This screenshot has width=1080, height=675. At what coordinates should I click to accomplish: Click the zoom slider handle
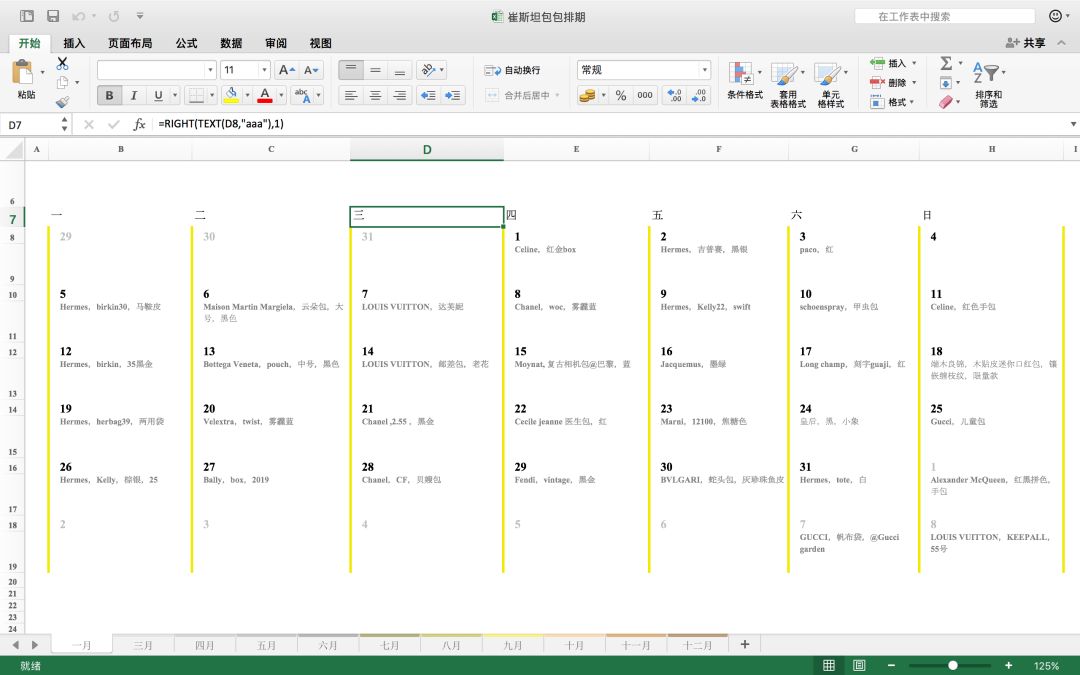[953, 665]
